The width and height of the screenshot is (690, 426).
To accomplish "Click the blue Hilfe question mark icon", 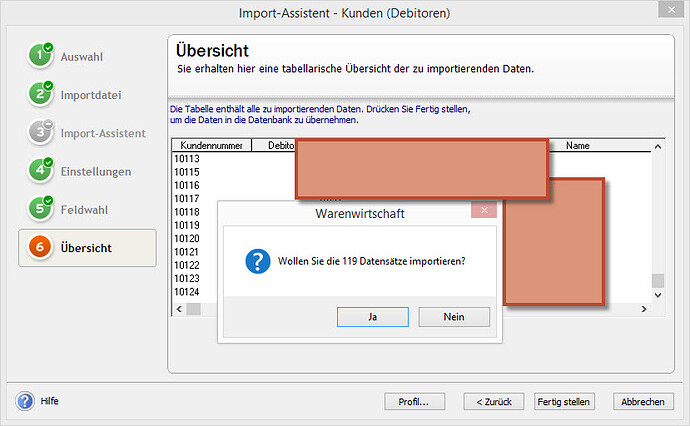I will coord(25,401).
